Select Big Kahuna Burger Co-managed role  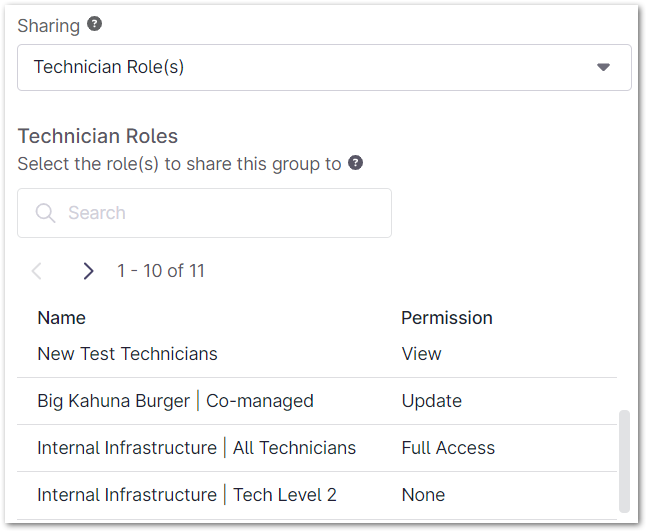(175, 401)
